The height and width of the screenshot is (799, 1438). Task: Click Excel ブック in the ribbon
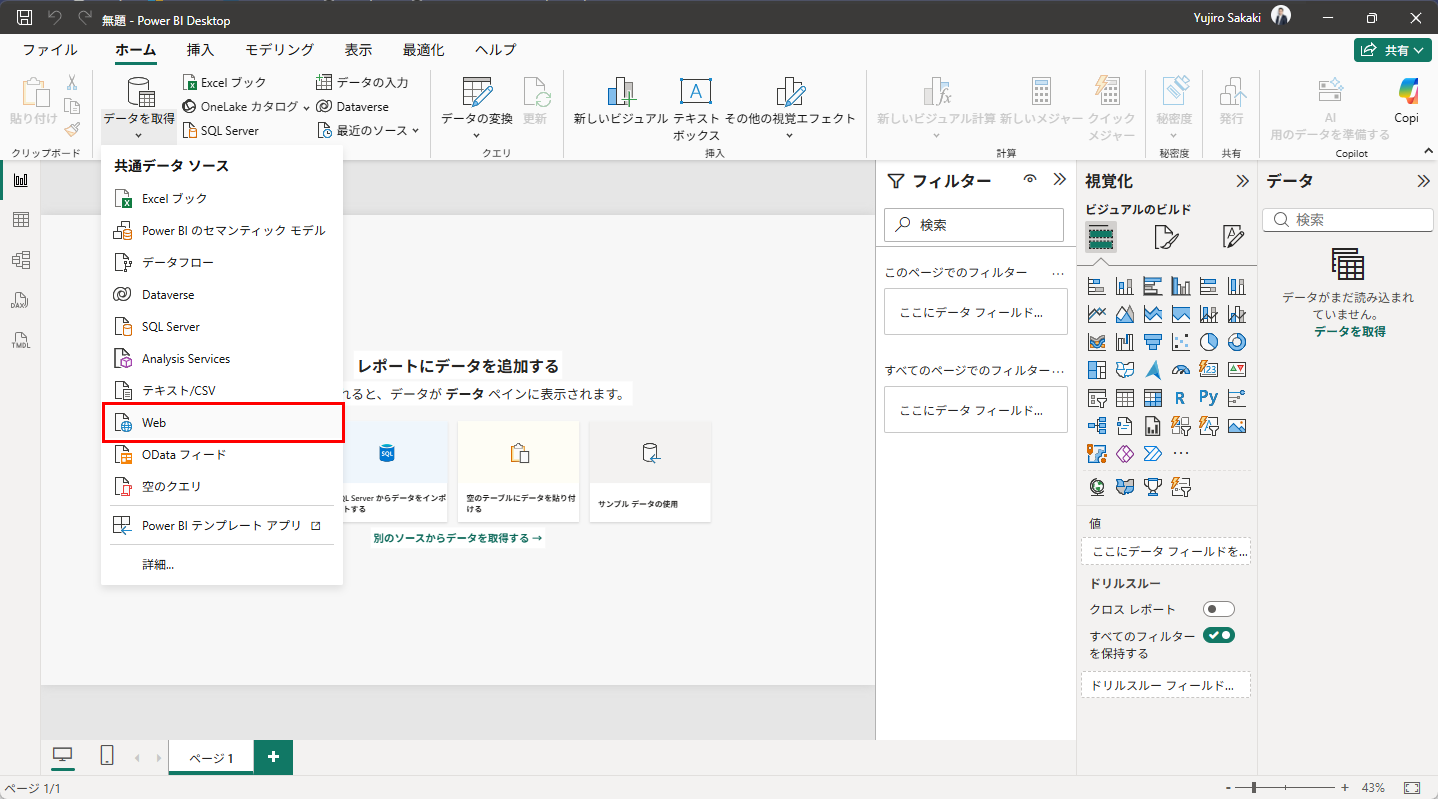224,82
